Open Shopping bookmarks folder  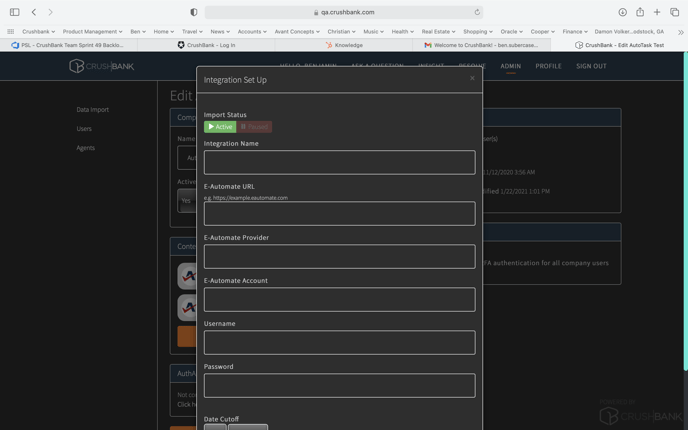point(477,32)
